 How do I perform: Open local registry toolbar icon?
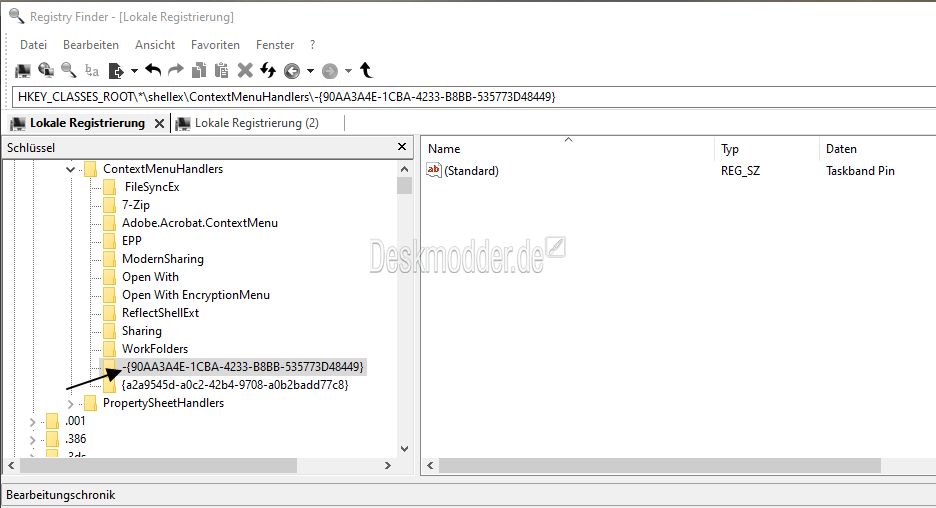click(x=23, y=71)
